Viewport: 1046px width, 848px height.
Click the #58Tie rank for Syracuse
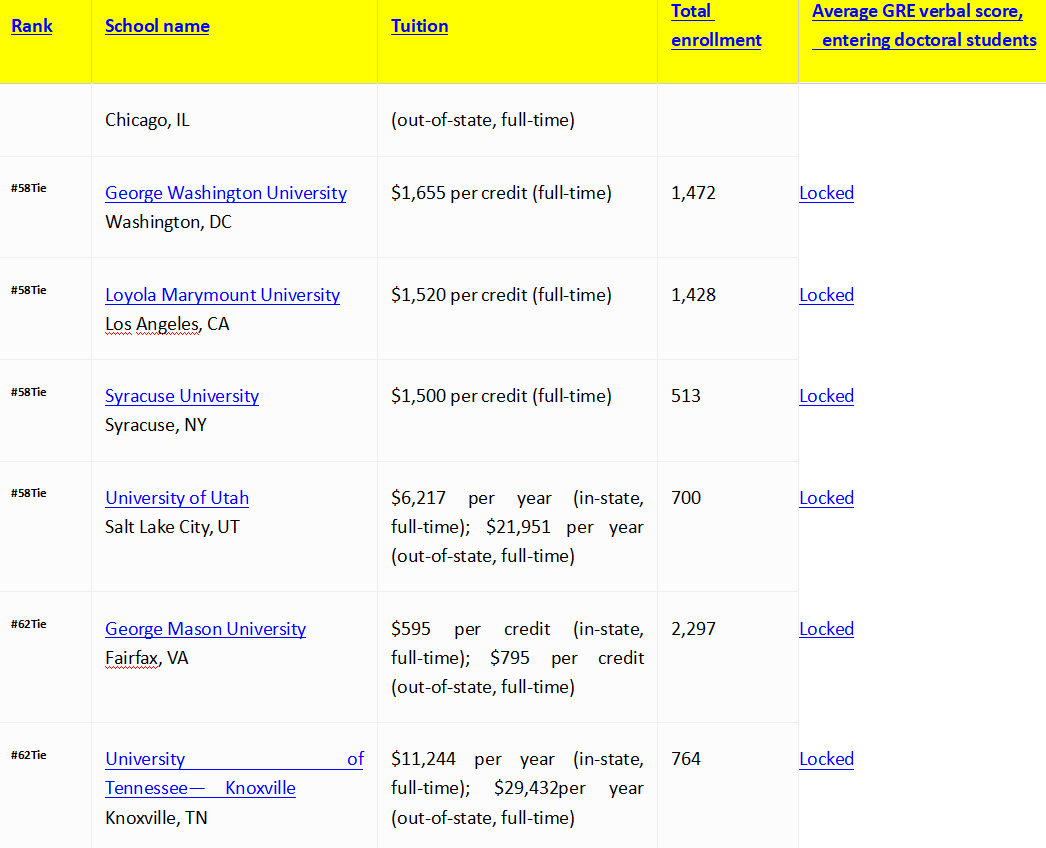pos(29,392)
